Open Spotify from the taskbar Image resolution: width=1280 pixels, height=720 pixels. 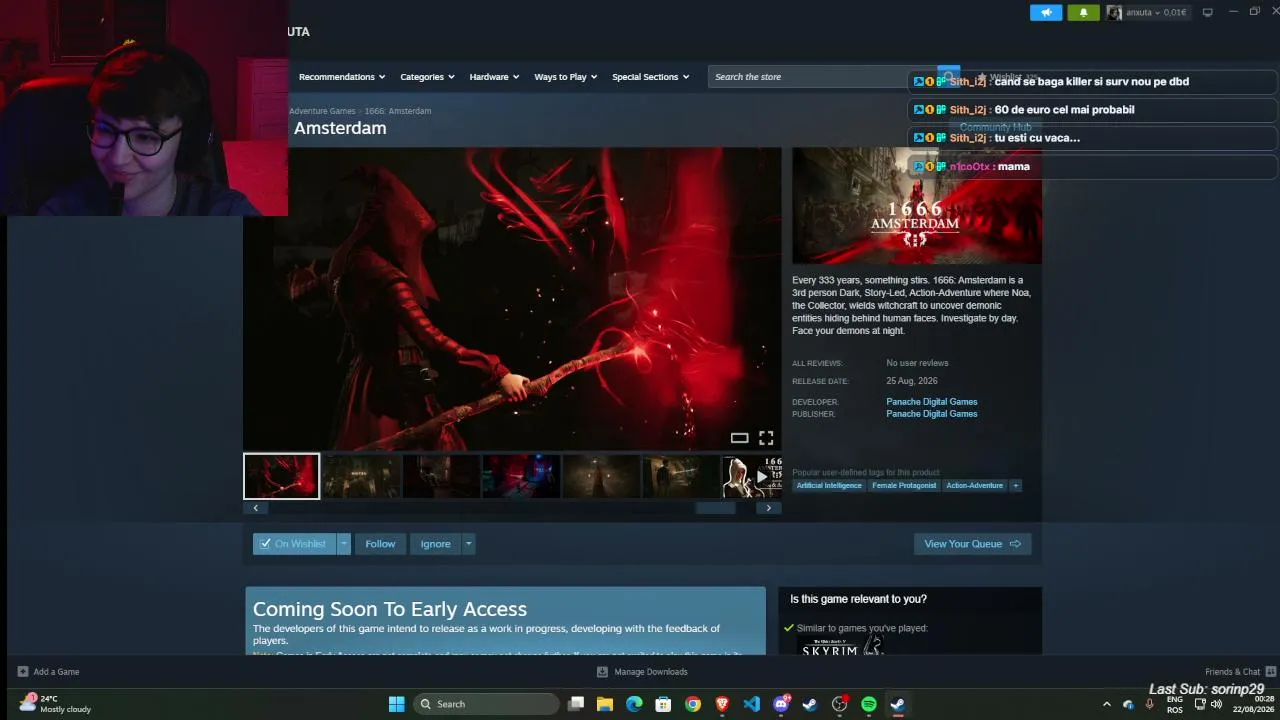click(x=868, y=704)
